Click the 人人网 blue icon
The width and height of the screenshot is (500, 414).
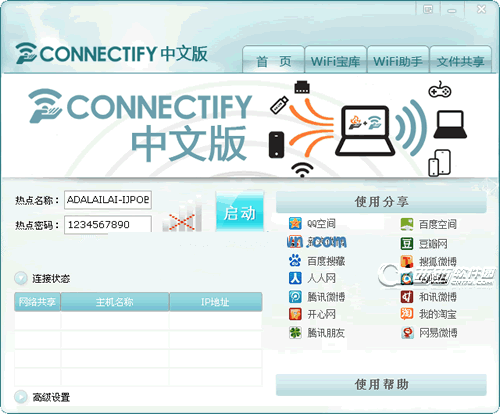coord(295,278)
